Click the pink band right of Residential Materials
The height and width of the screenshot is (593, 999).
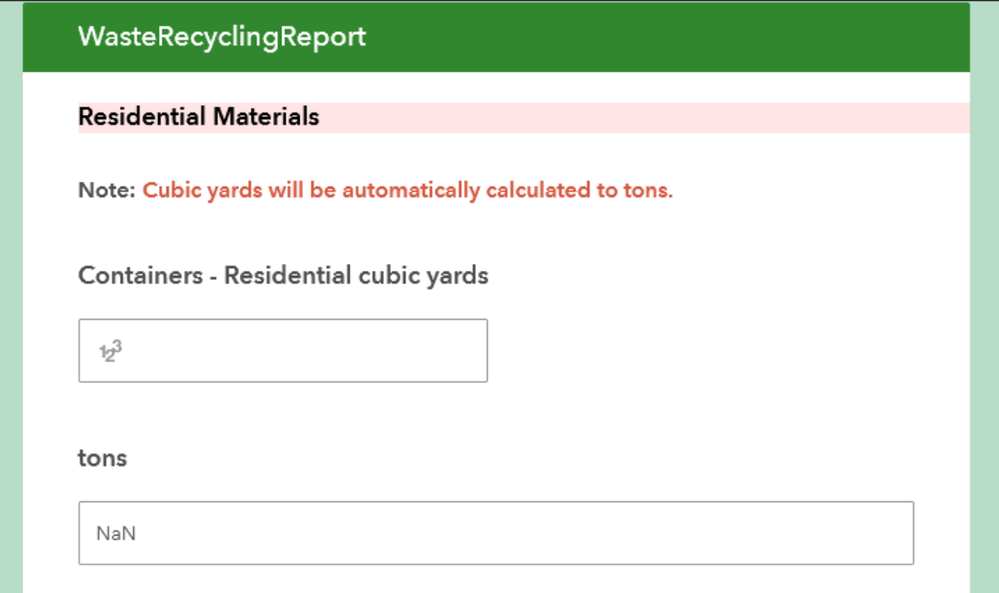650,117
